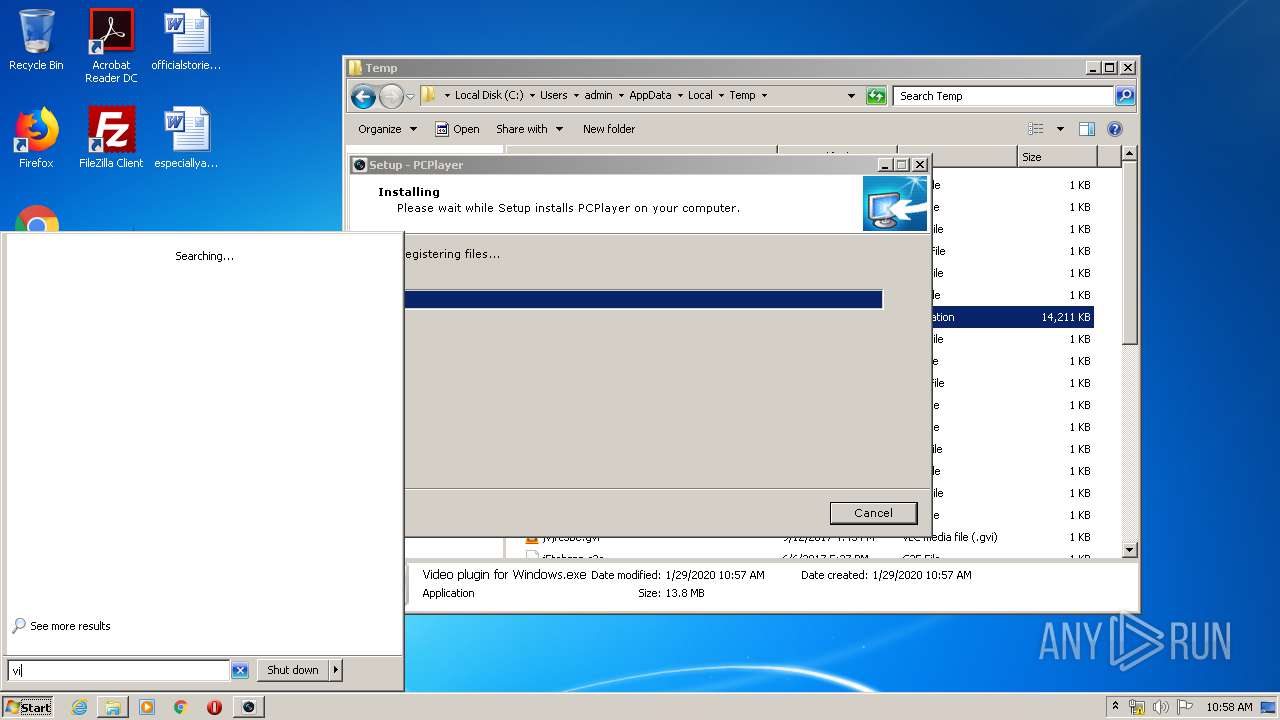This screenshot has width=1280, height=720.
Task: Click See more results link
Action: (70, 626)
